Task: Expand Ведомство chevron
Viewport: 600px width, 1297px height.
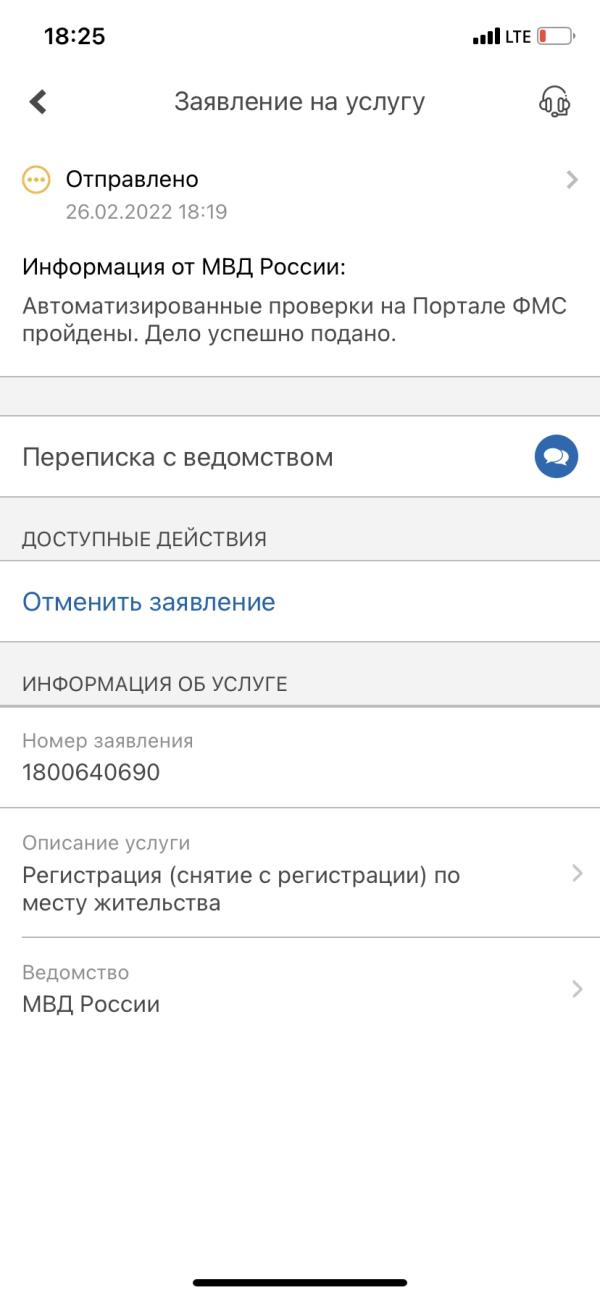Action: pyautogui.click(x=577, y=989)
